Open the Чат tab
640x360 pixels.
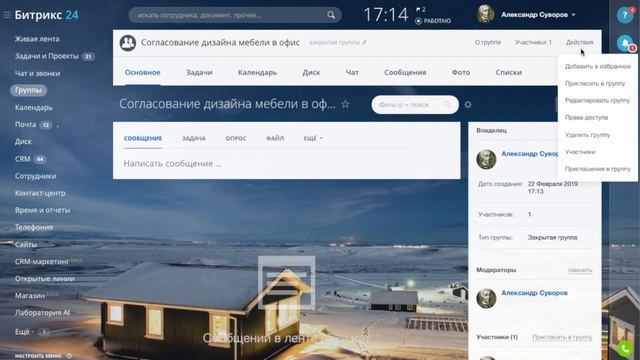(352, 72)
